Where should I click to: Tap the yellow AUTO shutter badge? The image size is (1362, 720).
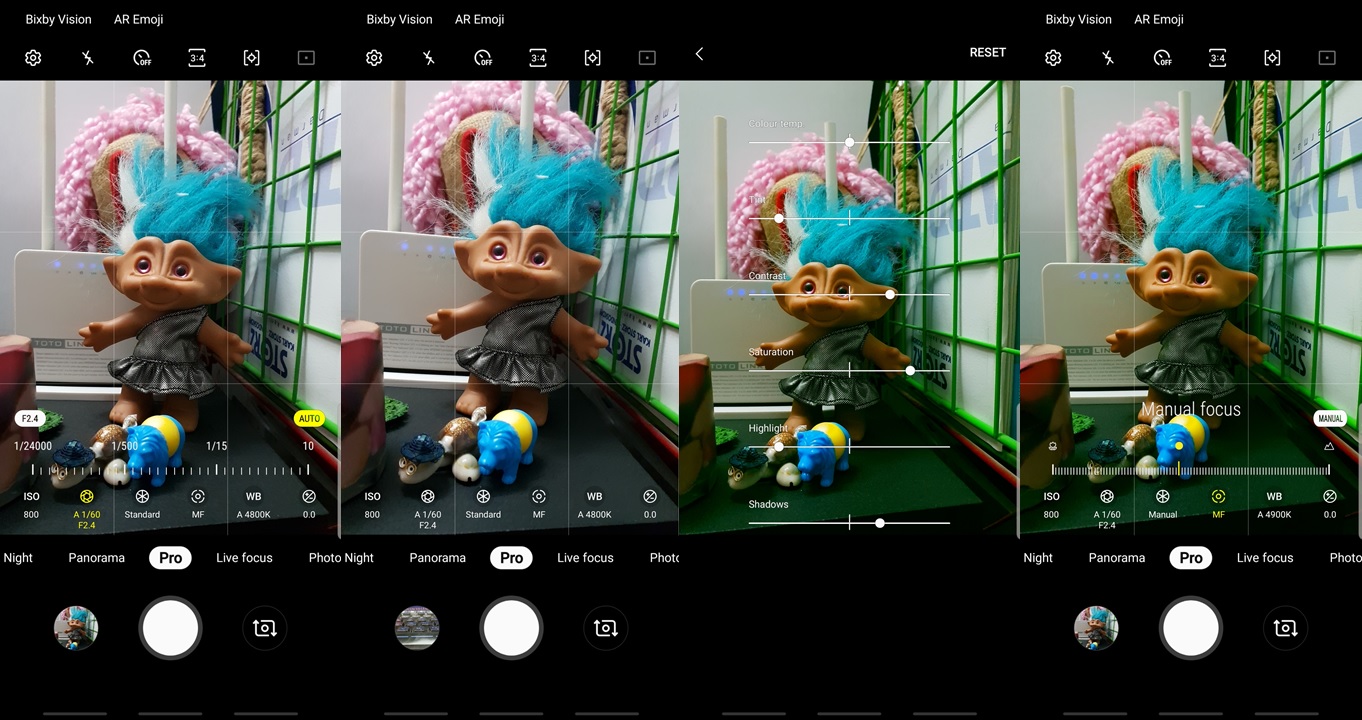(x=309, y=419)
